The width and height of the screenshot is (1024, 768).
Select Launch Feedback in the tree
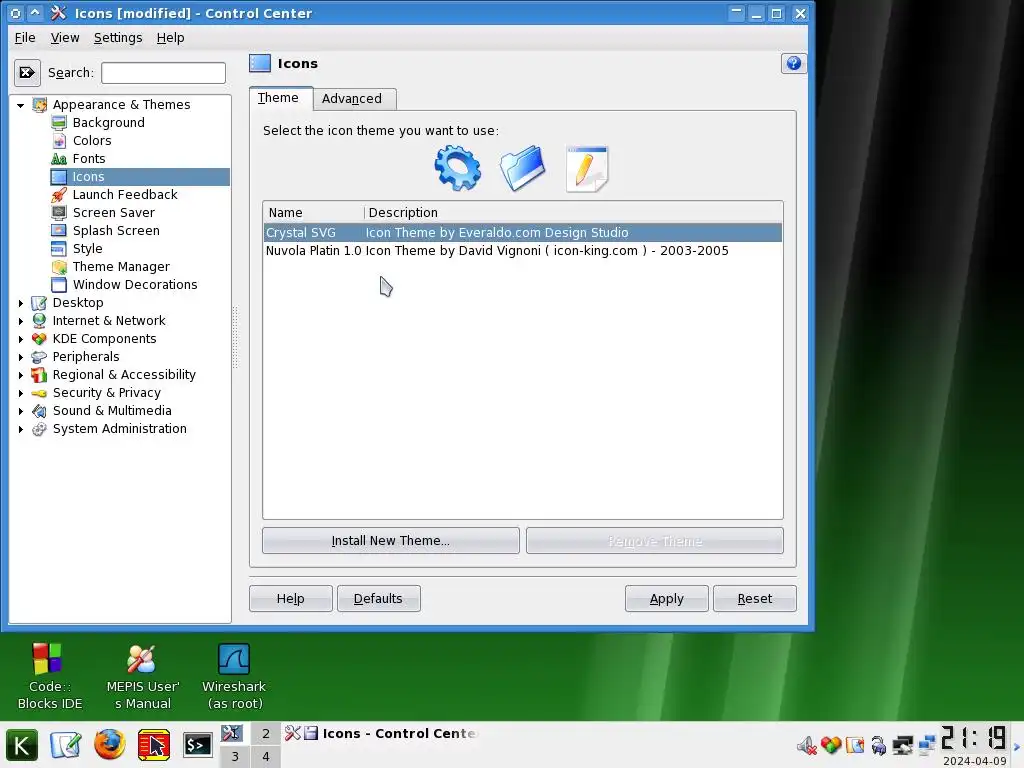pyautogui.click(x=124, y=195)
